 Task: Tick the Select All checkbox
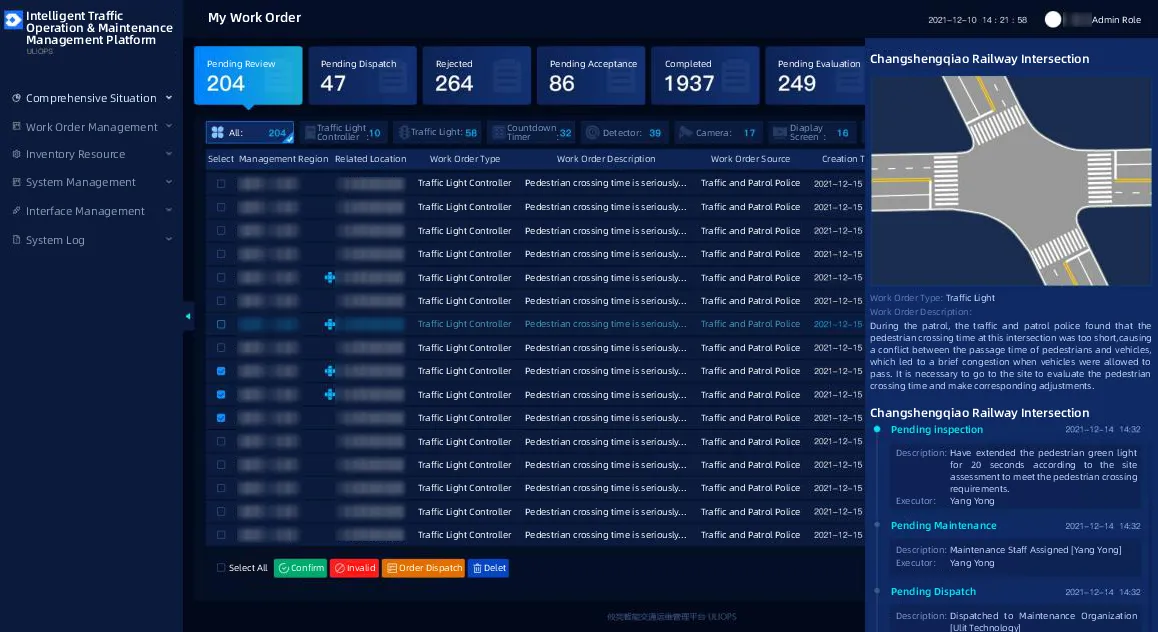tap(221, 568)
